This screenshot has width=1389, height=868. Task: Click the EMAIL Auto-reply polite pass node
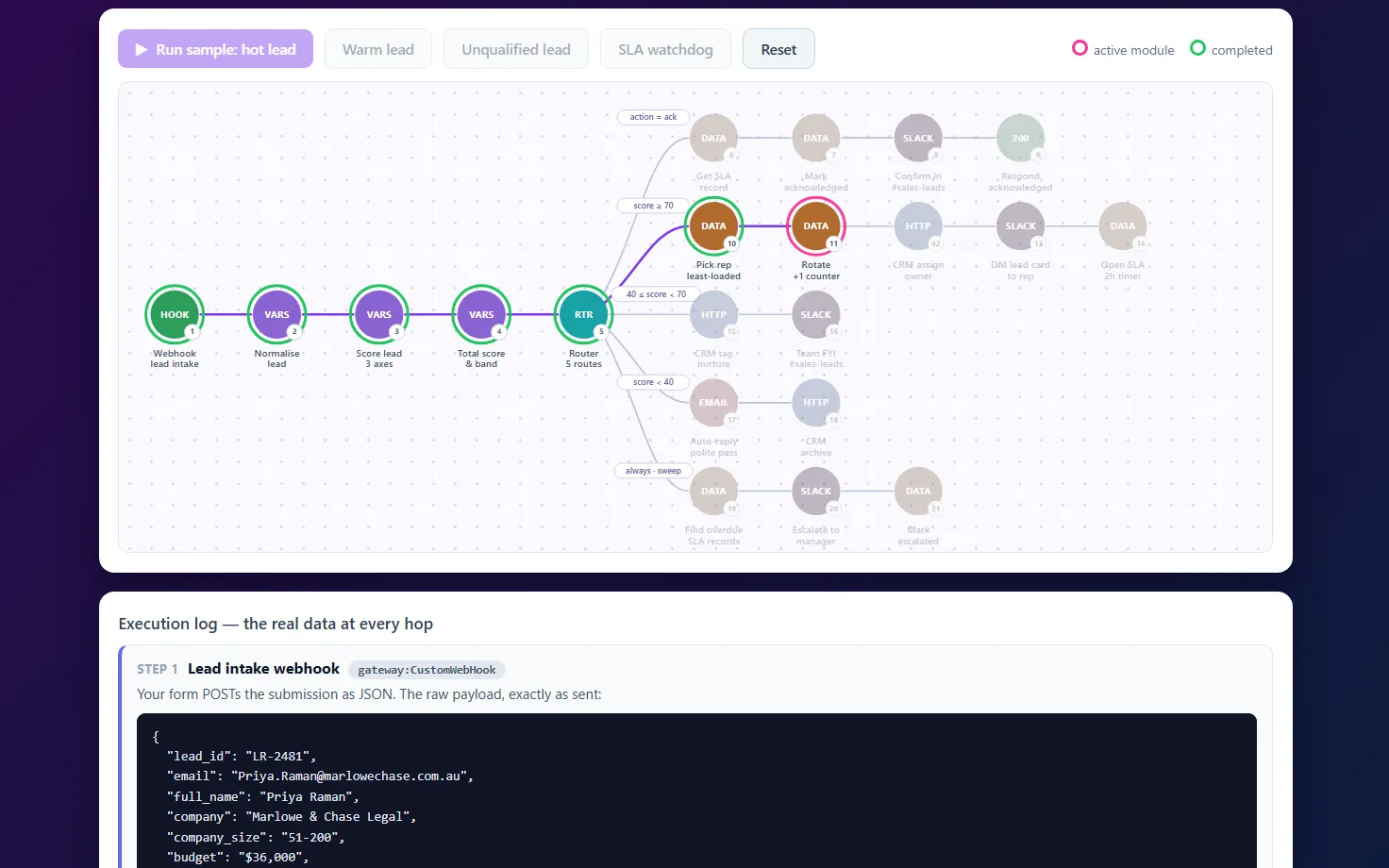pos(713,403)
